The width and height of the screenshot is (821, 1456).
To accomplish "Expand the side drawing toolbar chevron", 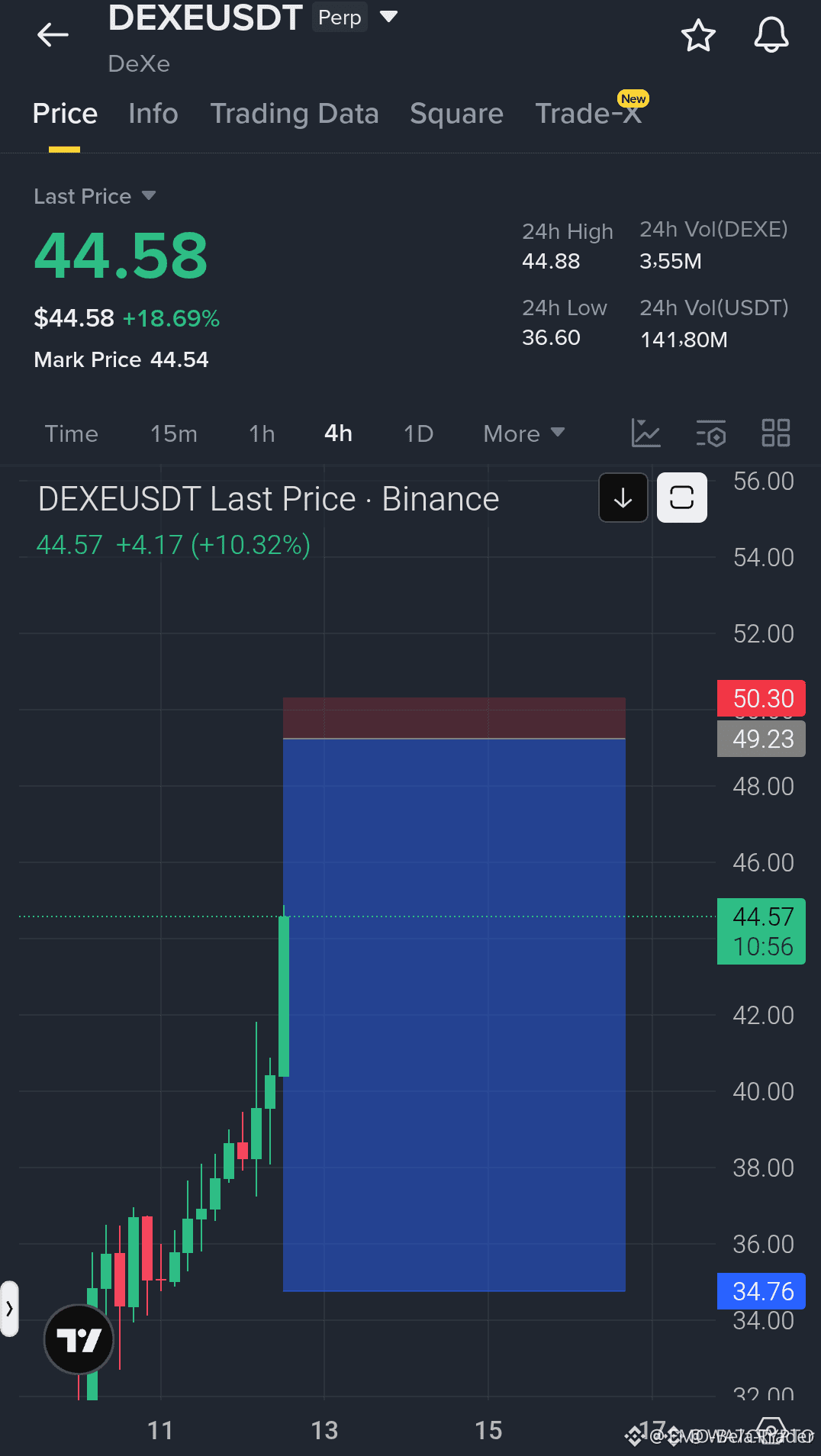I will click(x=9, y=1309).
